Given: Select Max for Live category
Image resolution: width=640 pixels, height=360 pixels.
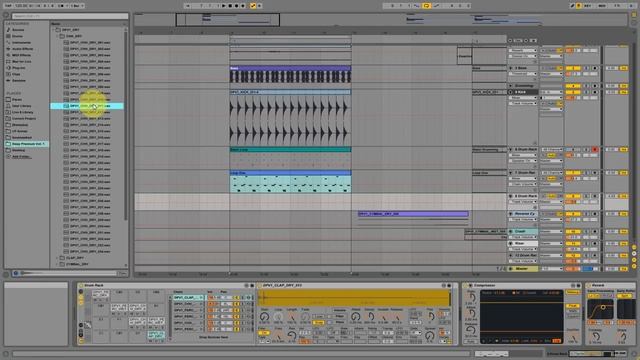Looking at the screenshot, I should click(x=21, y=61).
